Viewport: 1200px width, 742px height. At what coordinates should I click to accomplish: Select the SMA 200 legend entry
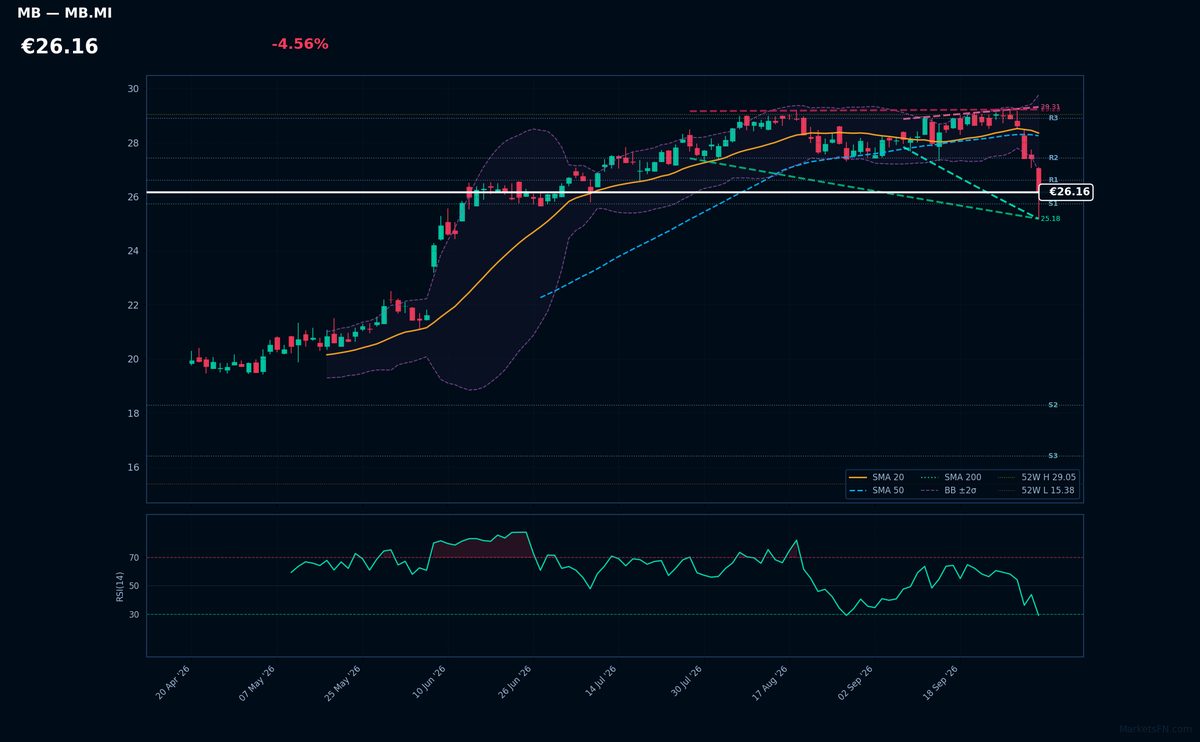(950, 478)
